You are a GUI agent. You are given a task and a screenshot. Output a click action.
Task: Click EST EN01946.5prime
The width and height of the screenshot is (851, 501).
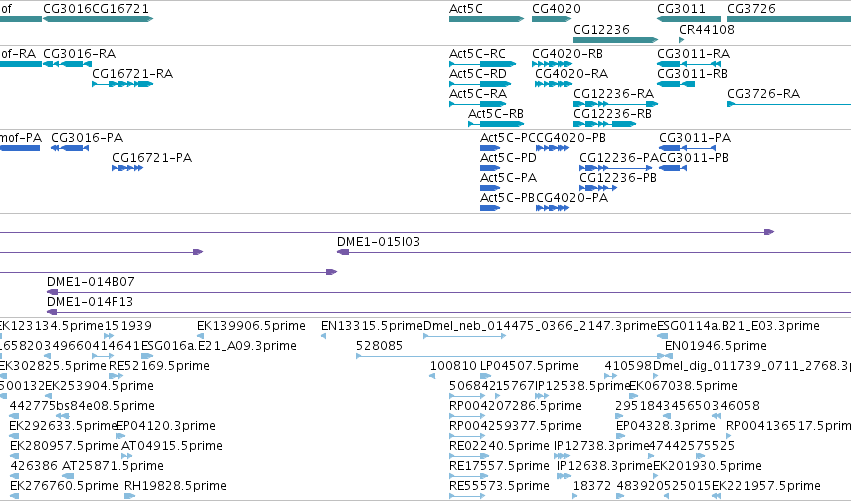pos(669,357)
